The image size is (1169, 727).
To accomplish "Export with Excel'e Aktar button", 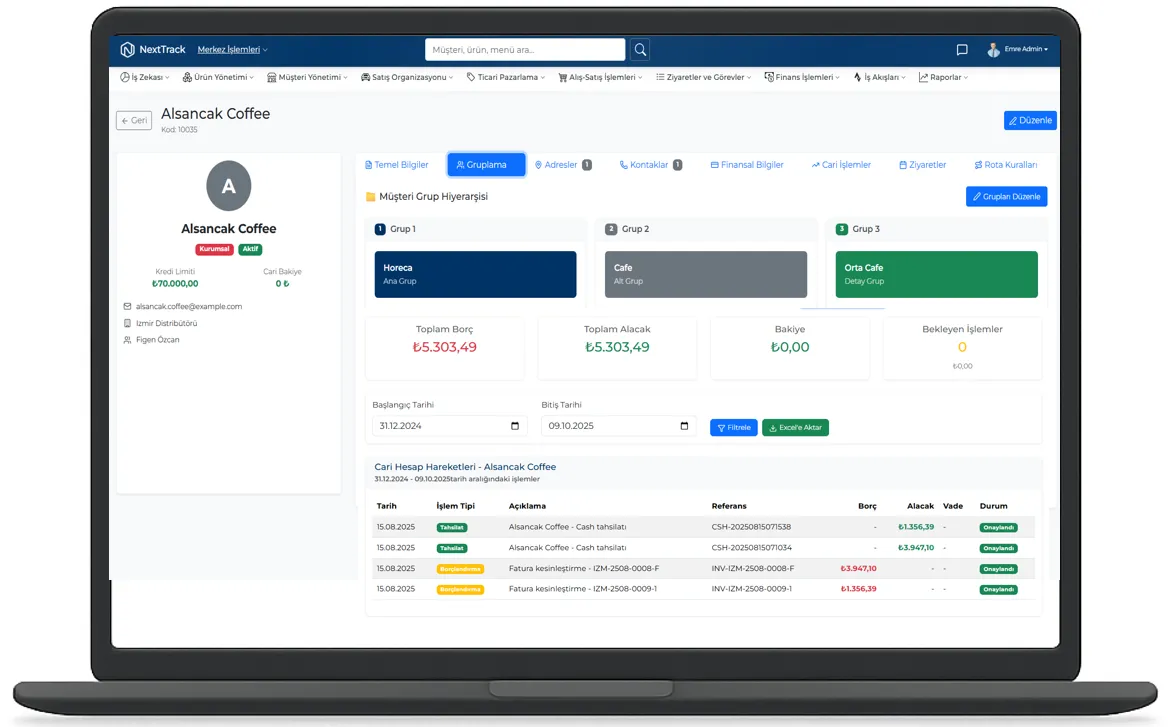I will (795, 427).
